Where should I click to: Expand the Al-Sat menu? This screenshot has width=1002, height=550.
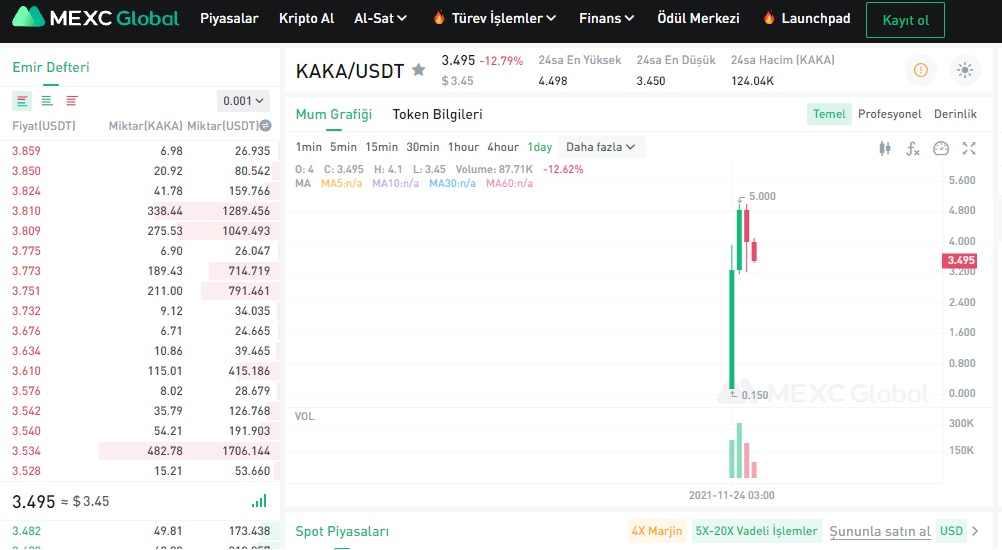click(380, 19)
